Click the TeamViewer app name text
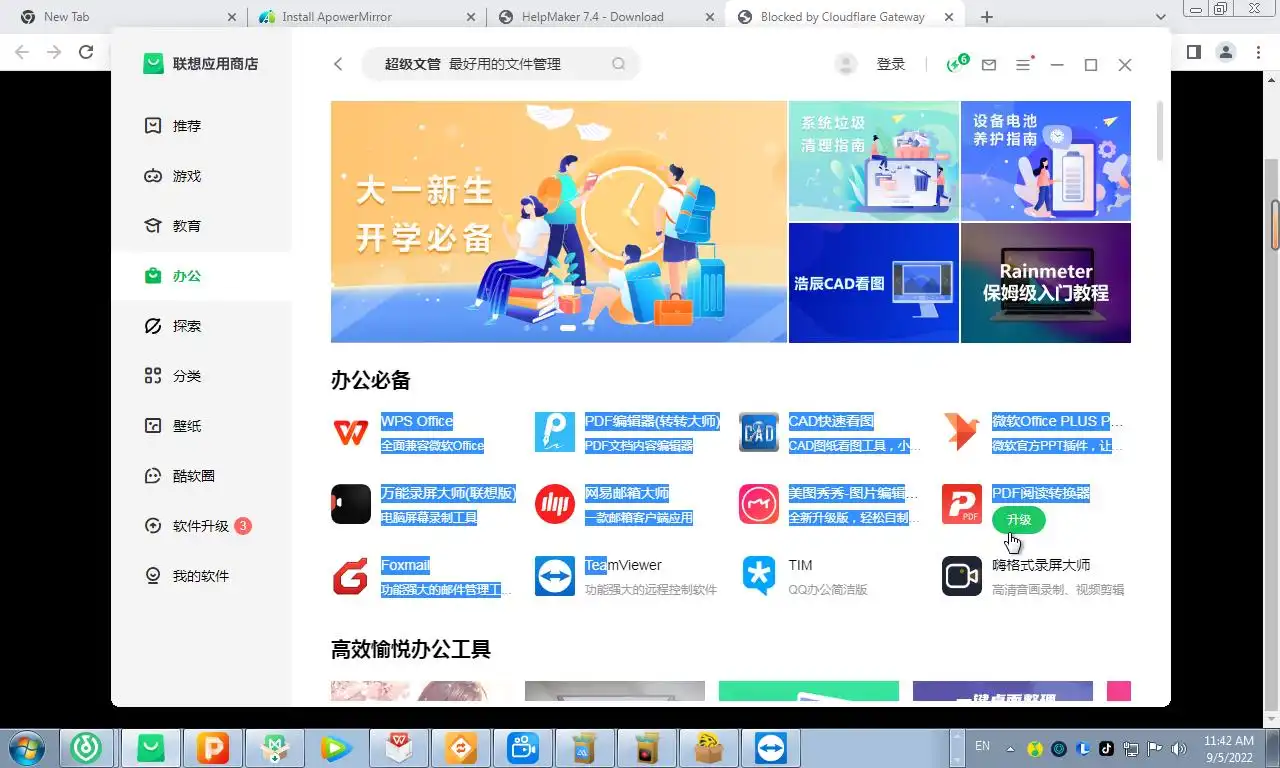Screen dimensions: 1280x768 coord(623,565)
